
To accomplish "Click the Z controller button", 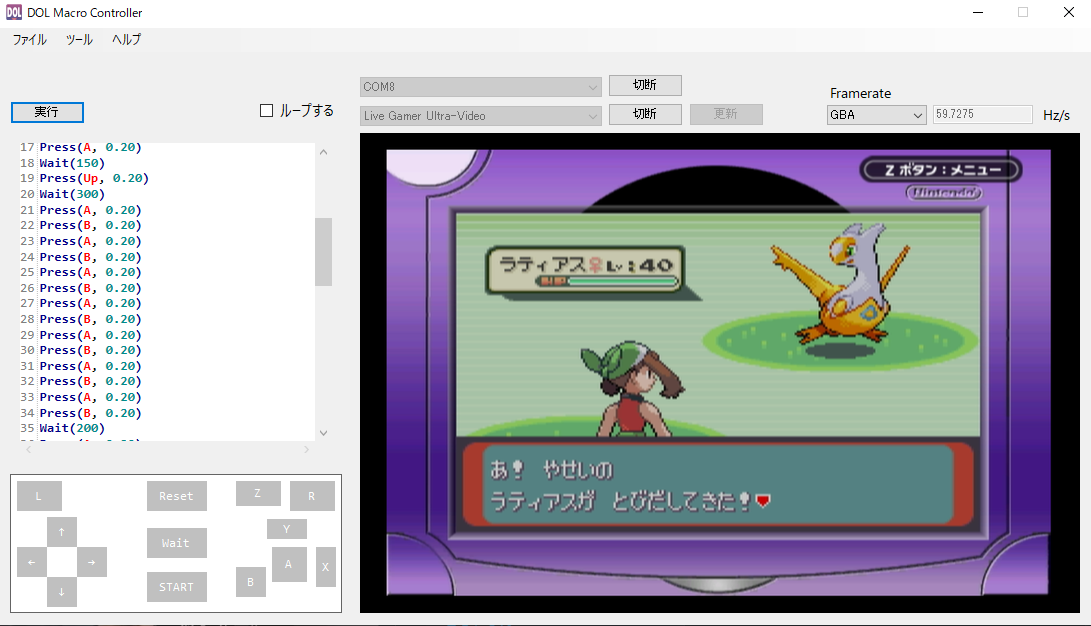I will (x=258, y=493).
